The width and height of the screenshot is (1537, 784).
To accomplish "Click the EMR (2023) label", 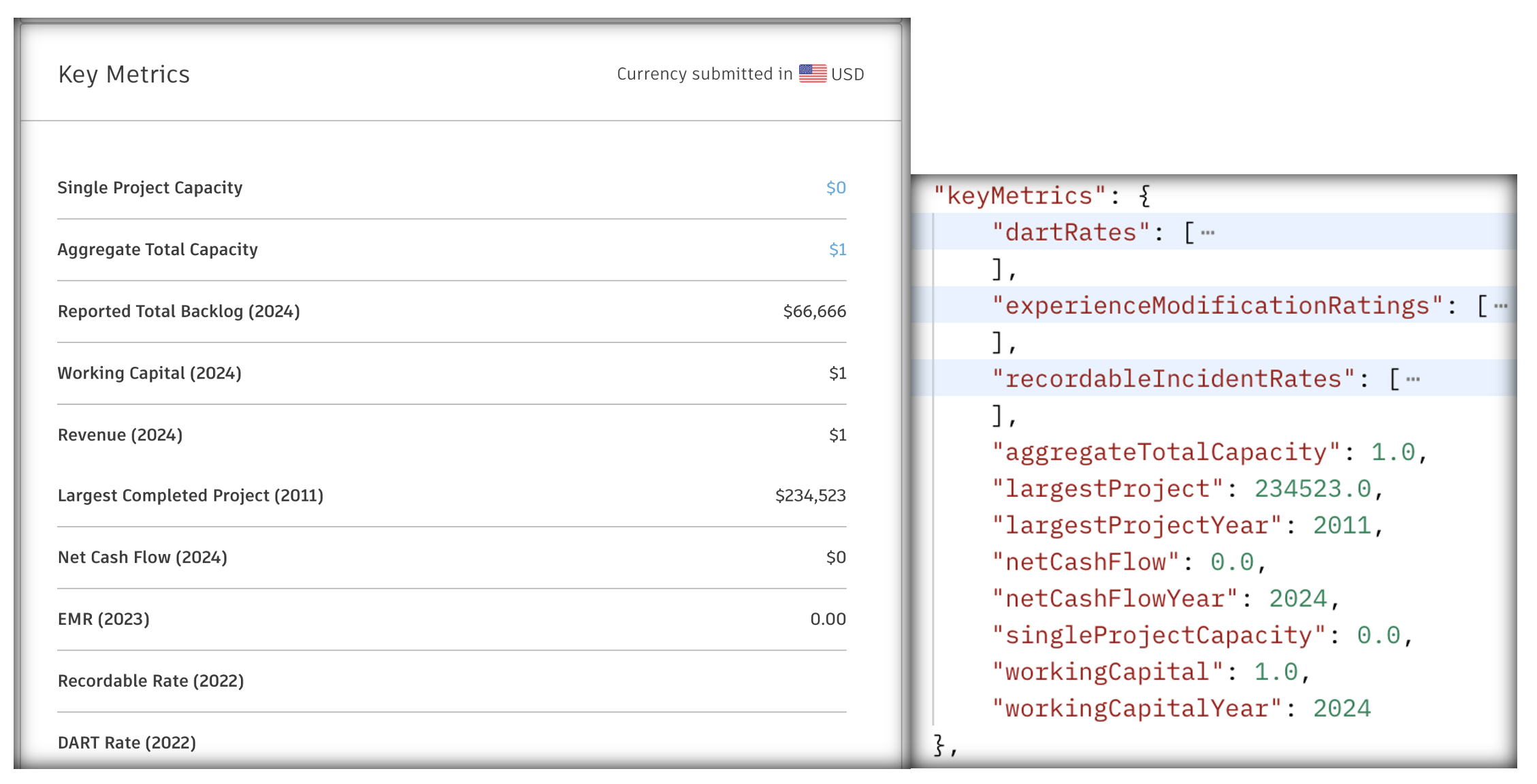I will pyautogui.click(x=103, y=620).
